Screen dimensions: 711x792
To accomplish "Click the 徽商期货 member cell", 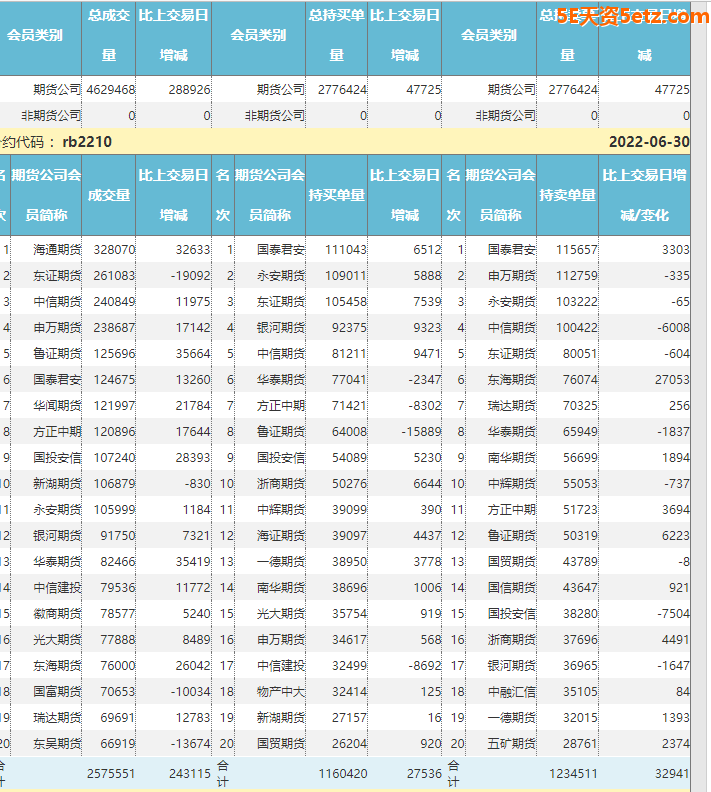I will 57,614.
